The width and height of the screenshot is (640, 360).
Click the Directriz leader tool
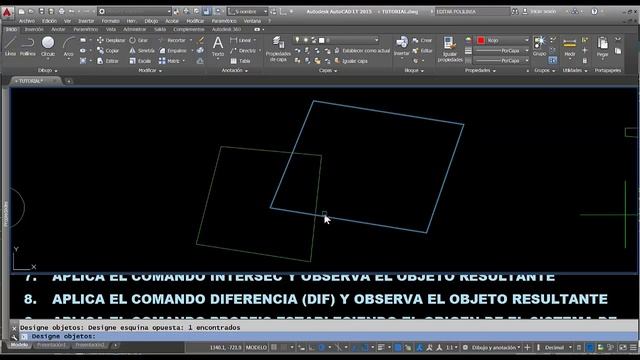click(x=243, y=51)
